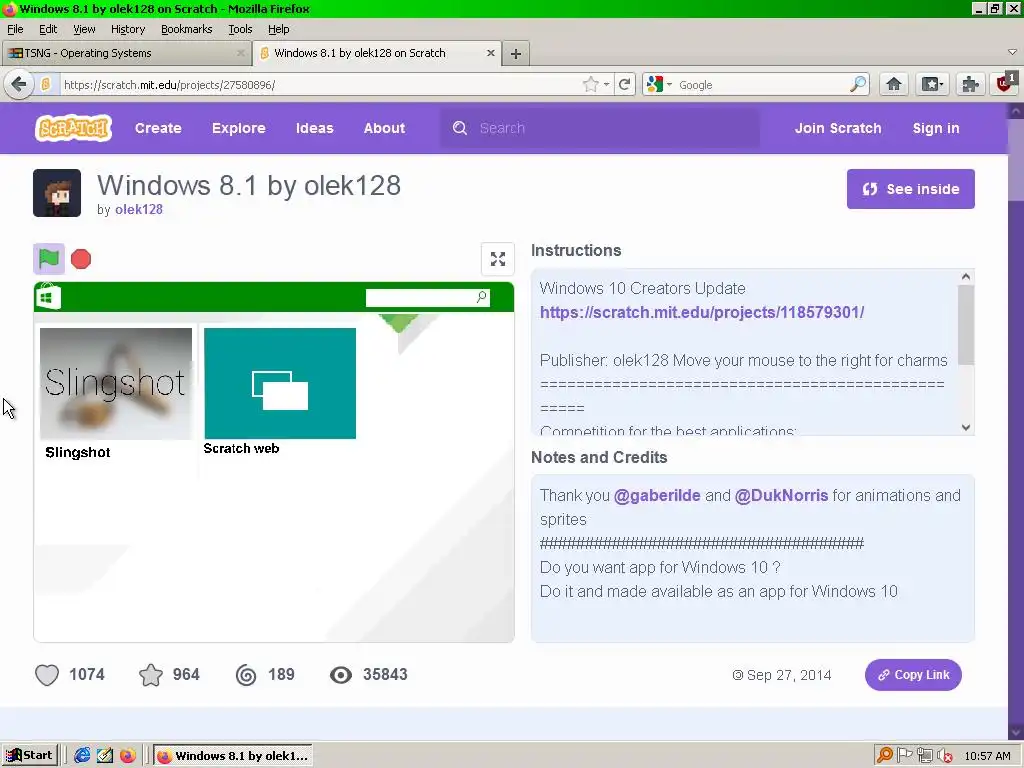Image resolution: width=1024 pixels, height=768 pixels.
Task: Open the list all tabs dropdown
Action: pos(1012,52)
